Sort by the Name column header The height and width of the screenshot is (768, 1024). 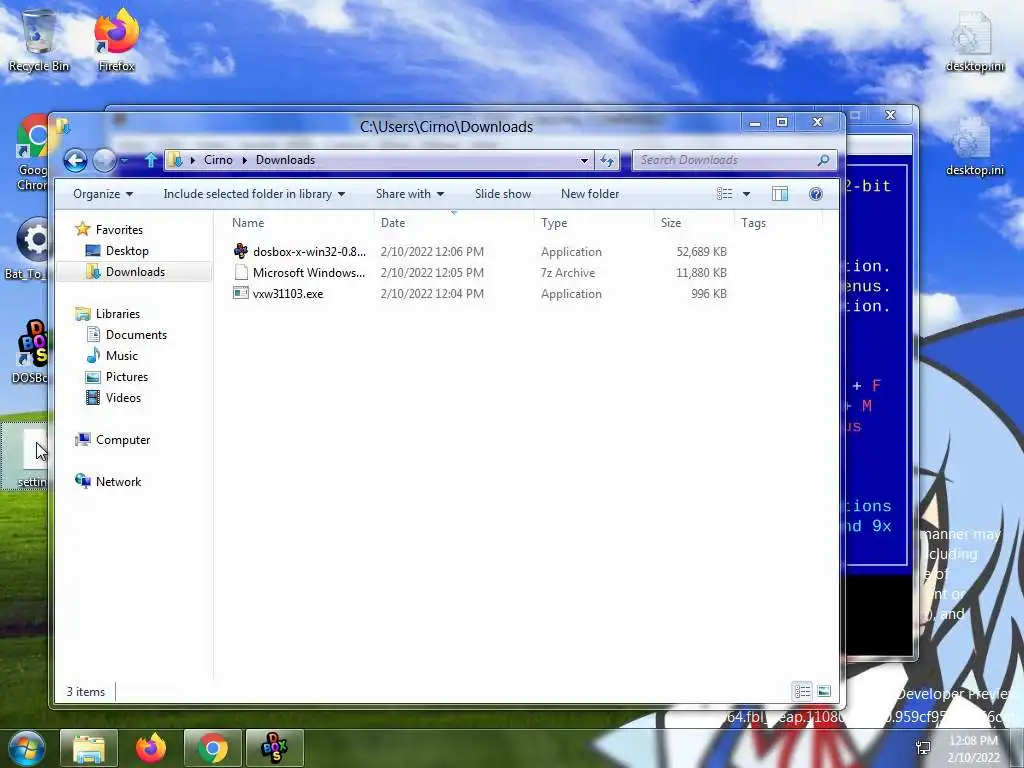248,223
